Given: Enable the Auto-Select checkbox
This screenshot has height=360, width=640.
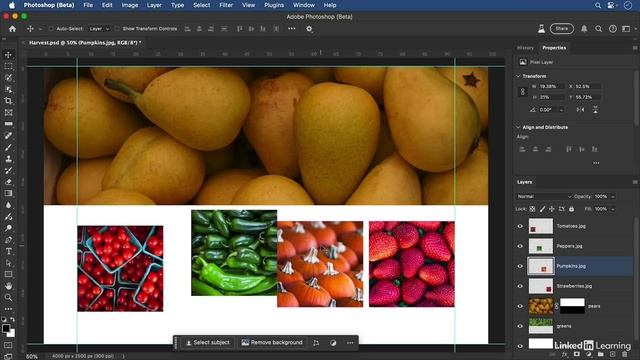Looking at the screenshot, I should tap(51, 29).
